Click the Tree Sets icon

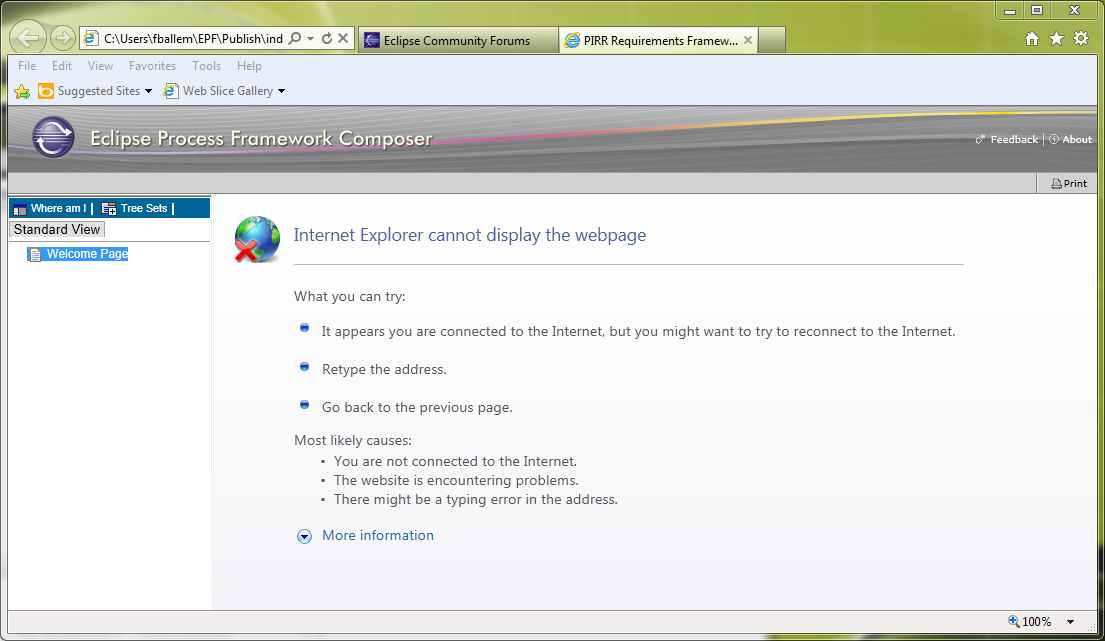point(109,209)
